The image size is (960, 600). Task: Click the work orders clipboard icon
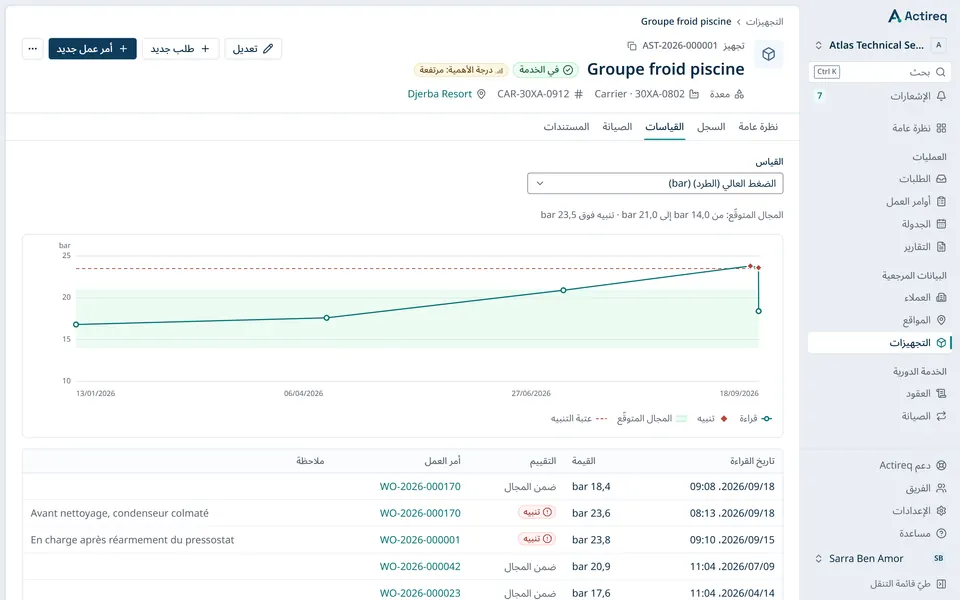tap(941, 201)
